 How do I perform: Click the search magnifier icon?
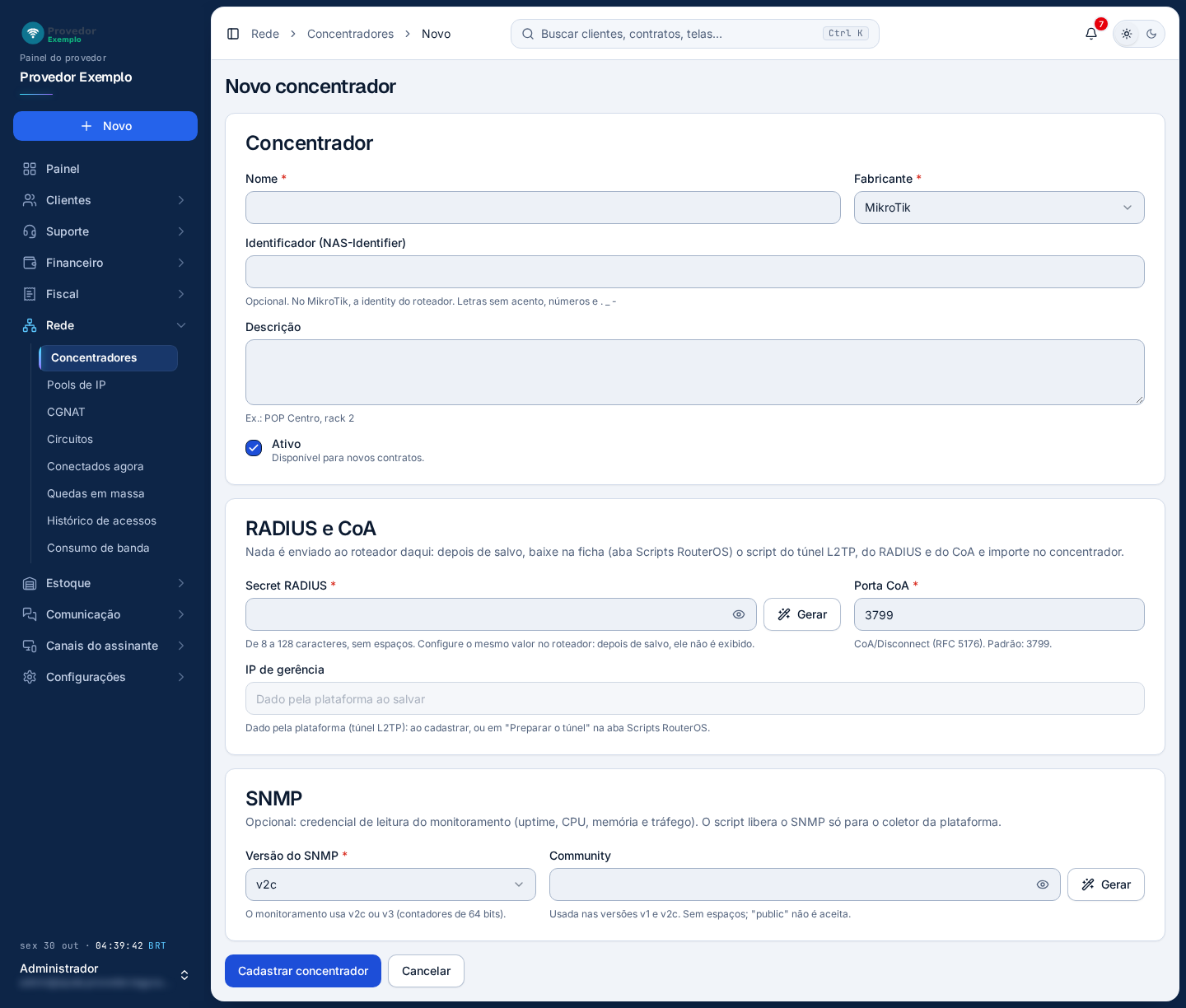(x=528, y=34)
